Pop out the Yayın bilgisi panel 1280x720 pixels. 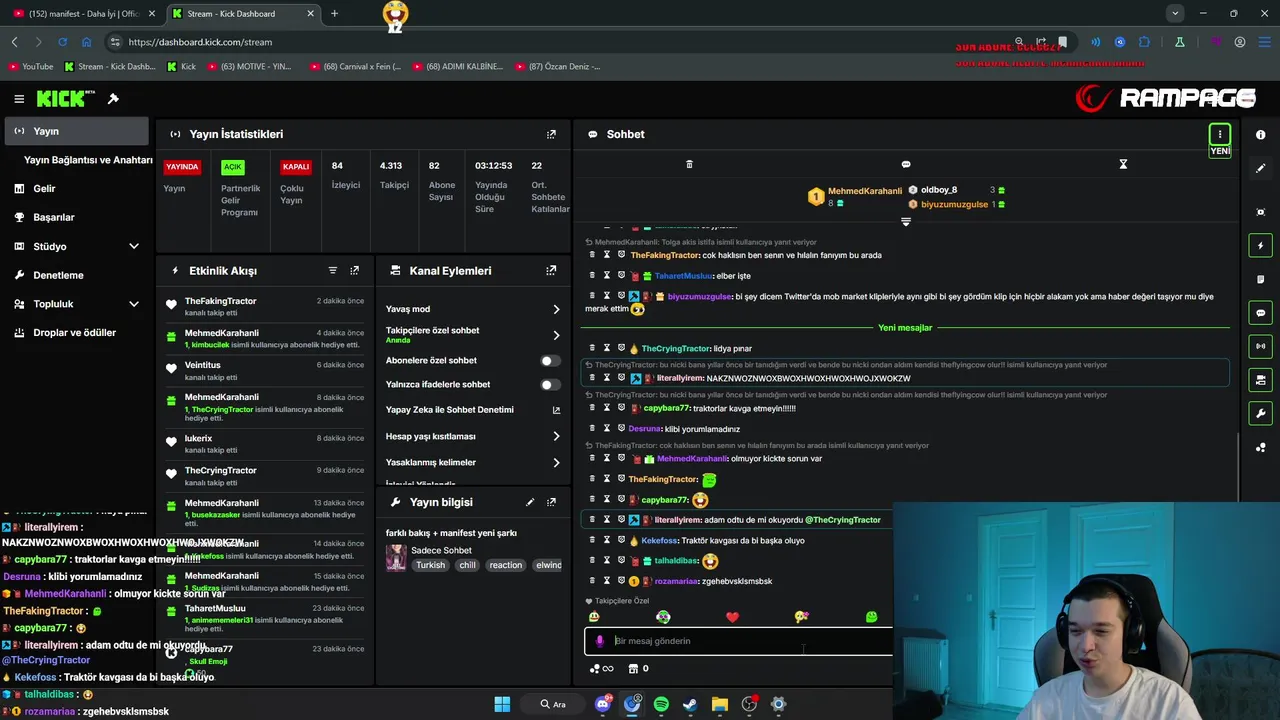click(551, 502)
